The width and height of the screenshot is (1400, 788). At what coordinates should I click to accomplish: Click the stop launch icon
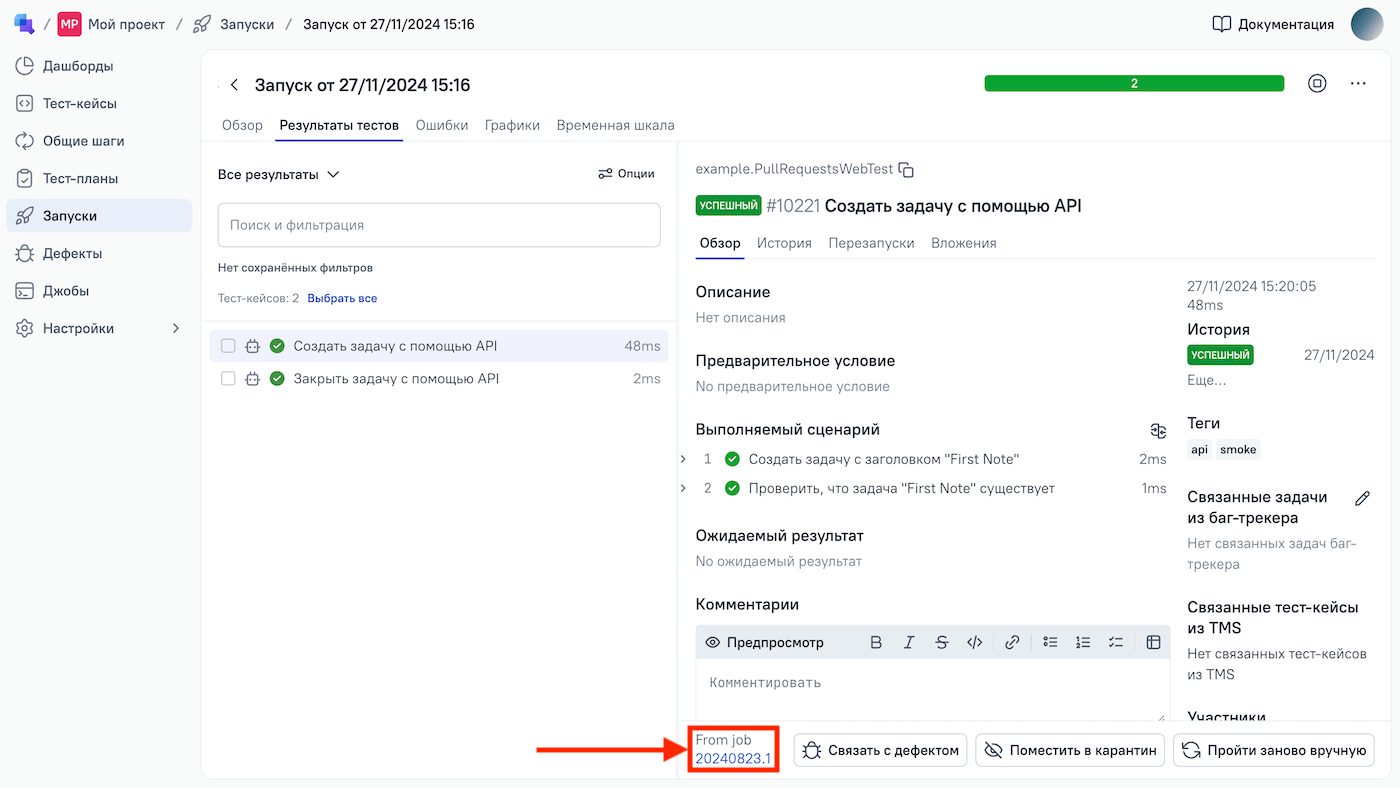pyautogui.click(x=1317, y=84)
